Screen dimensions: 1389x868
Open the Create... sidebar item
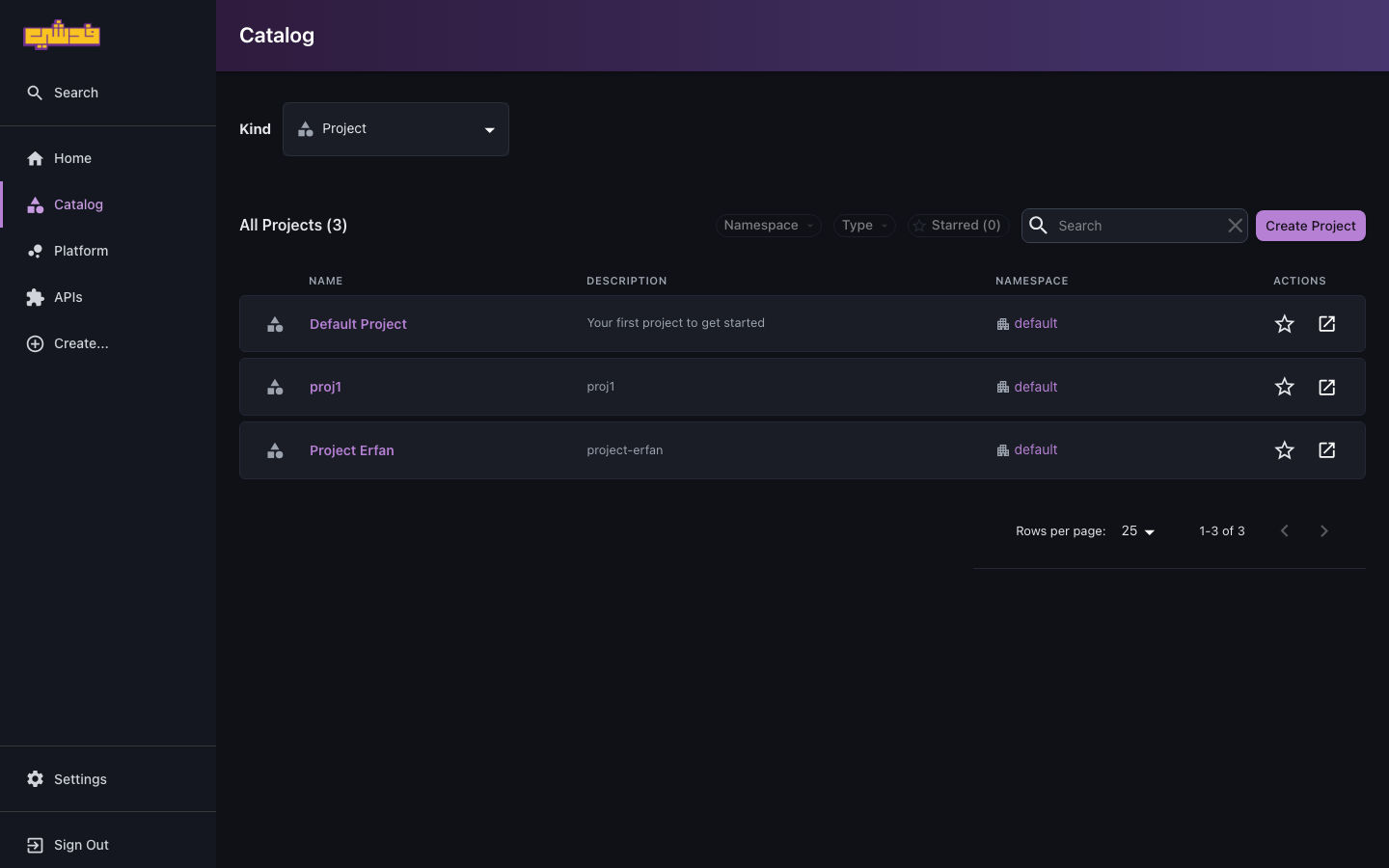(x=108, y=343)
